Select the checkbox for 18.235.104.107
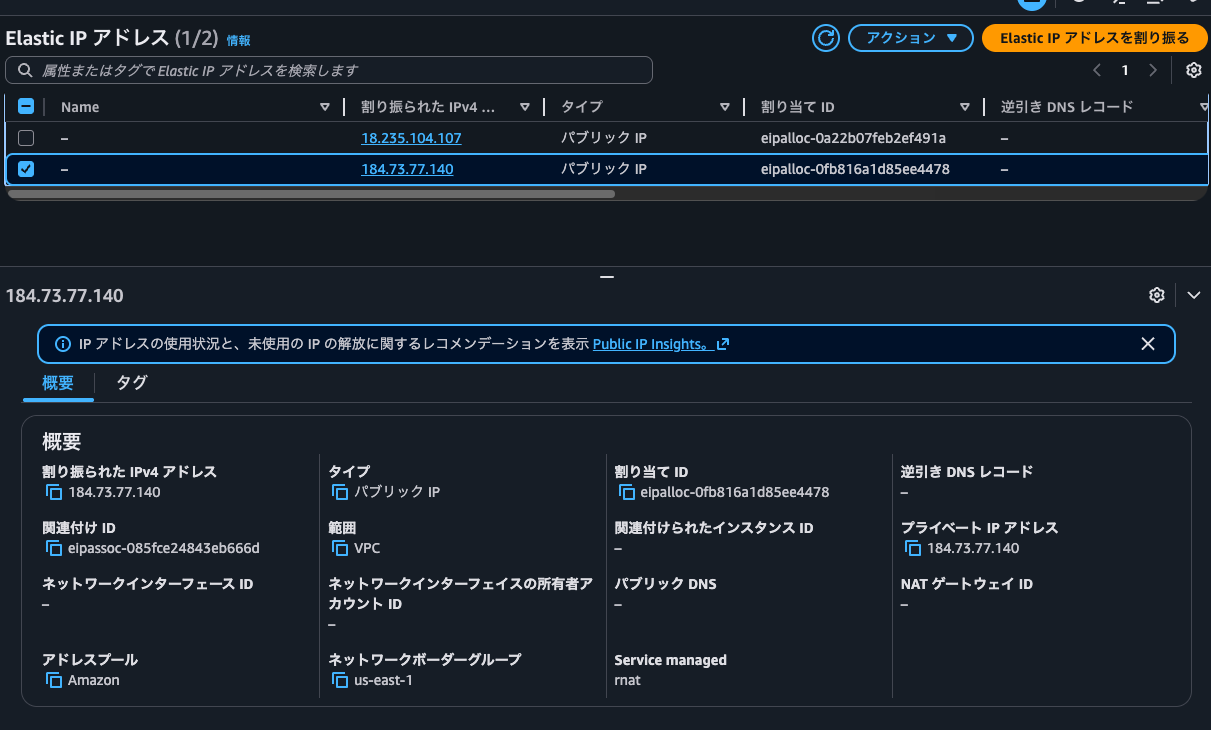1211x730 pixels. [x=26, y=138]
